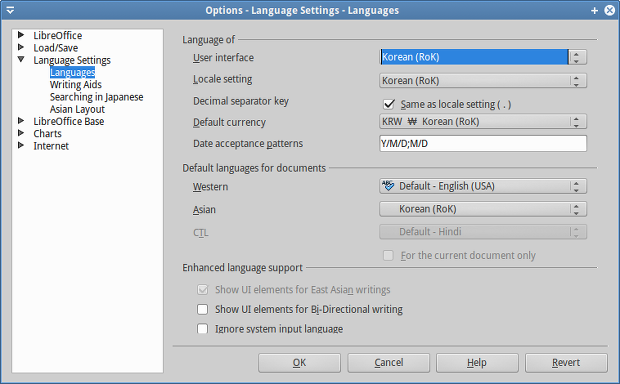Expand the Load/Save tree node

point(21,47)
